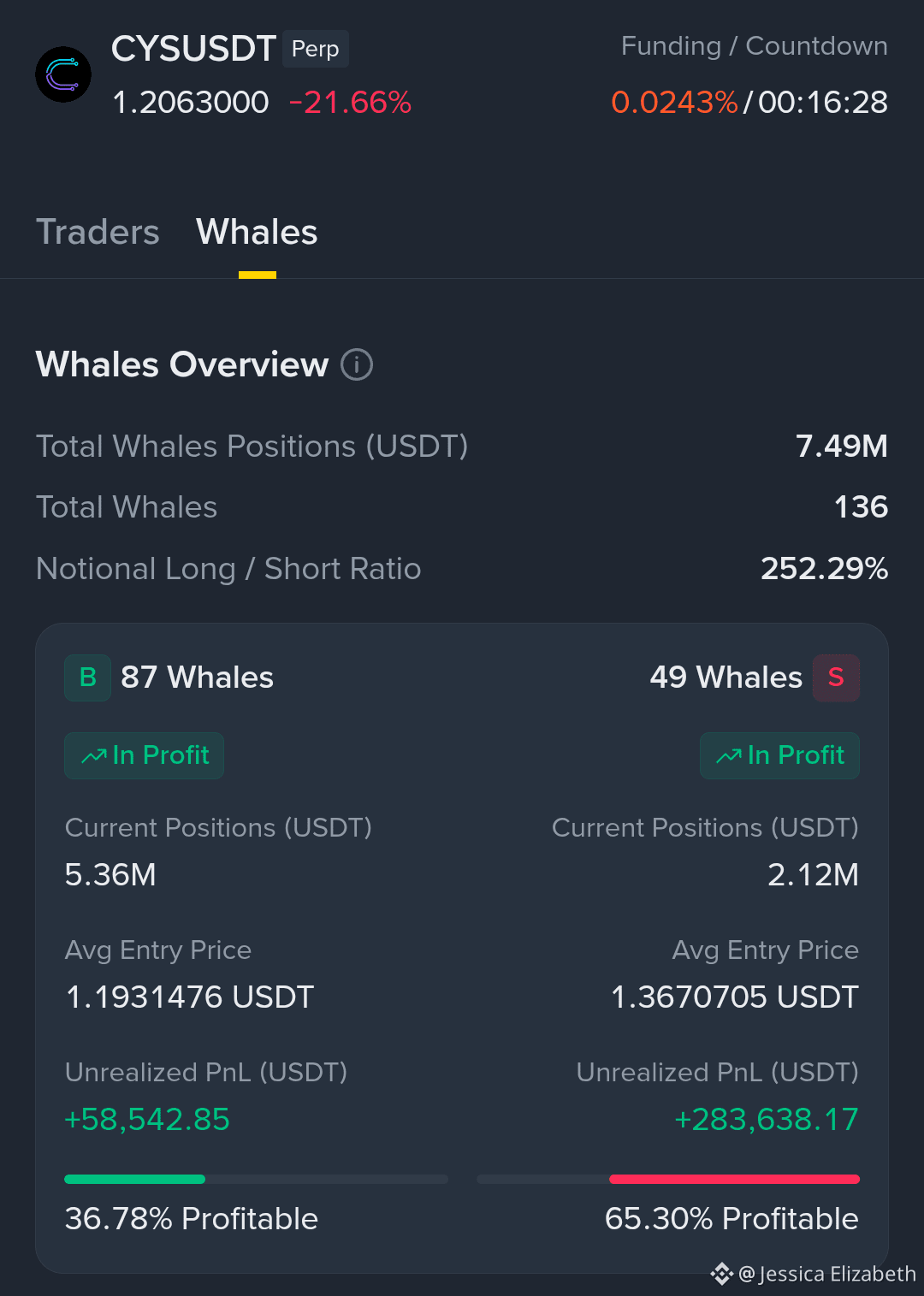The image size is (924, 1296).
Task: Click the long side In Profit badge
Action: tap(144, 755)
